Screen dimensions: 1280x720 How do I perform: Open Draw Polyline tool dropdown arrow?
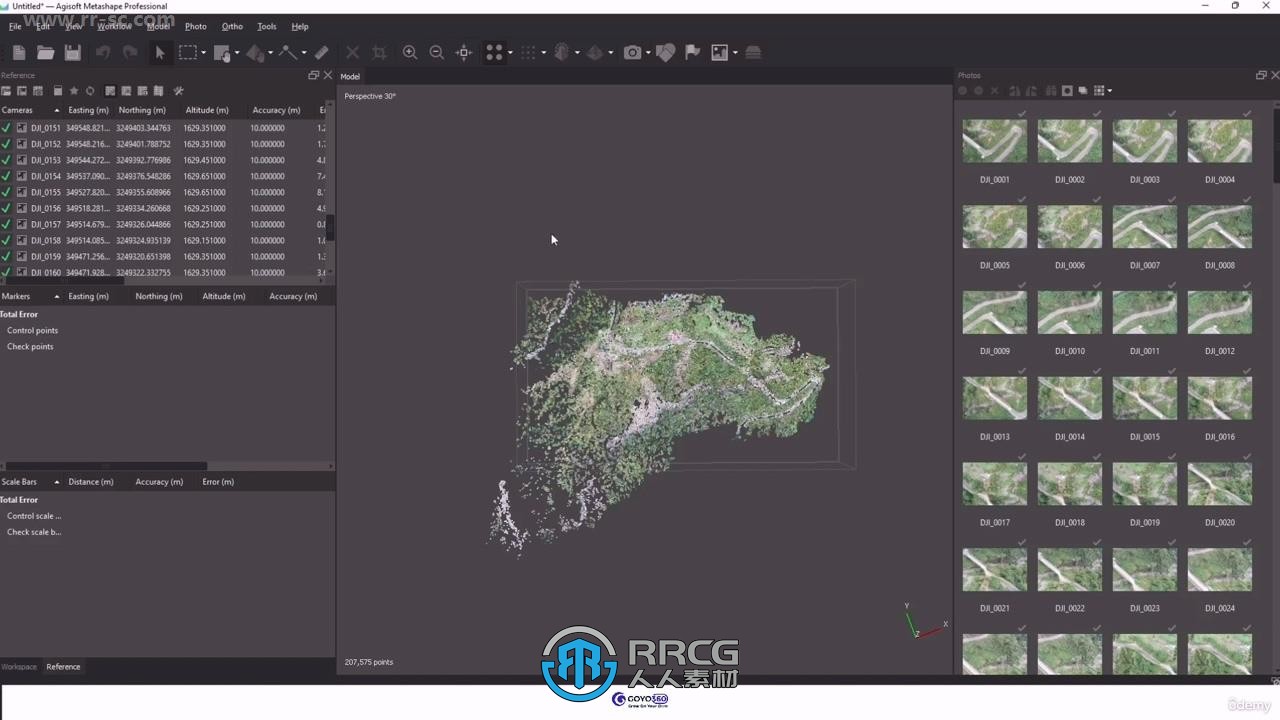click(303, 53)
